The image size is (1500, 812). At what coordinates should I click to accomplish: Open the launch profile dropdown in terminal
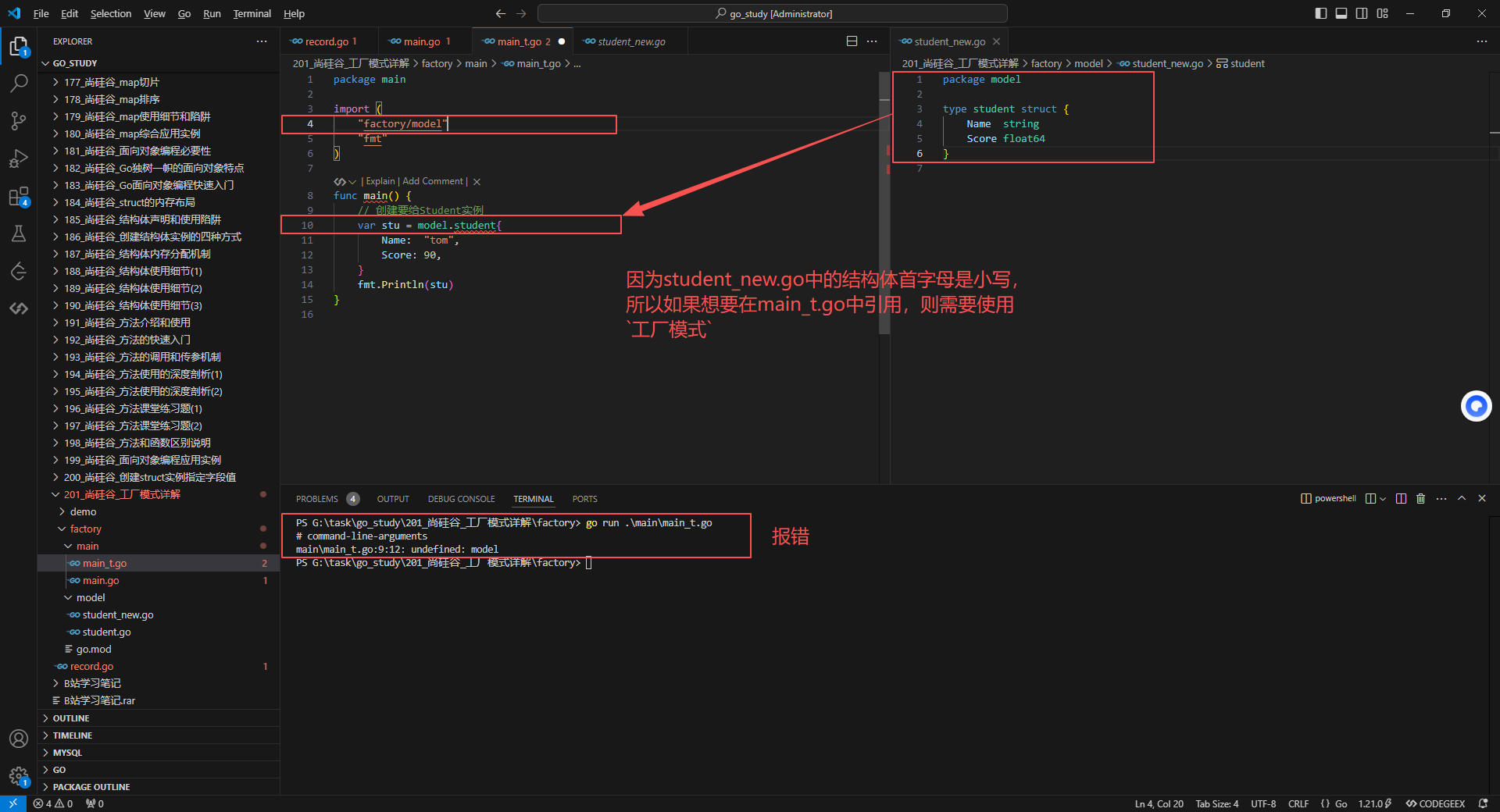pyautogui.click(x=1383, y=498)
